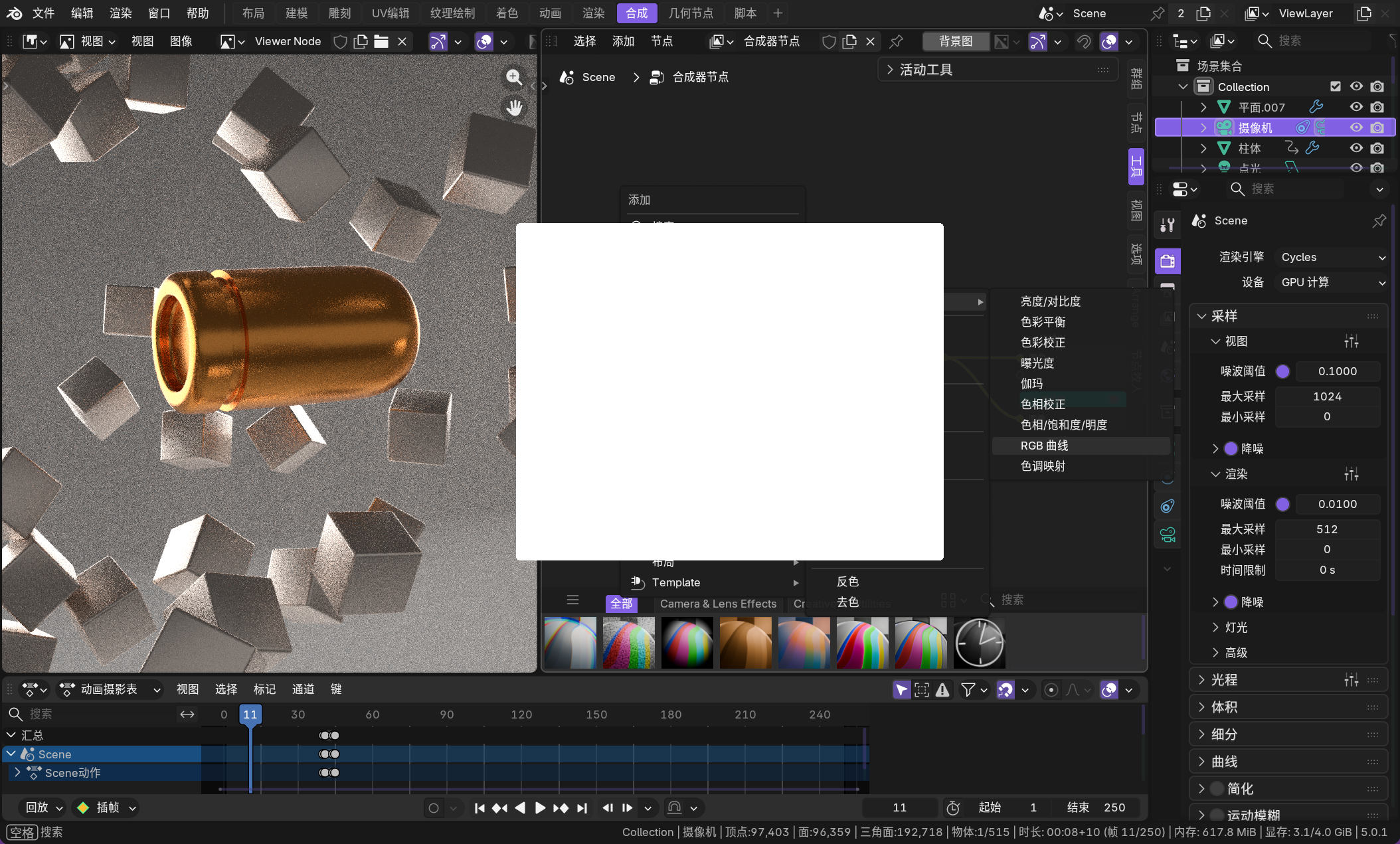Click the 背景图 button in the compositor header
Viewport: 1400px width, 844px height.
click(955, 41)
